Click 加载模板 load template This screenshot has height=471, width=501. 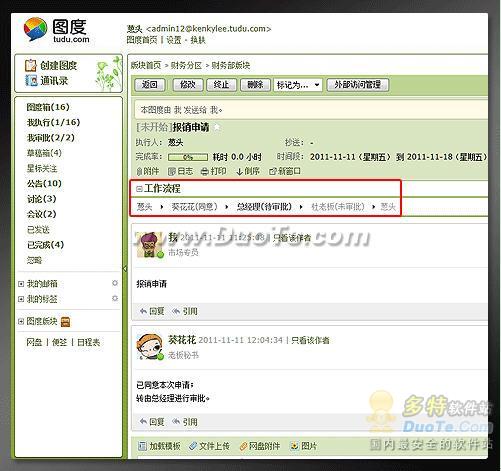pyautogui.click(x=159, y=446)
